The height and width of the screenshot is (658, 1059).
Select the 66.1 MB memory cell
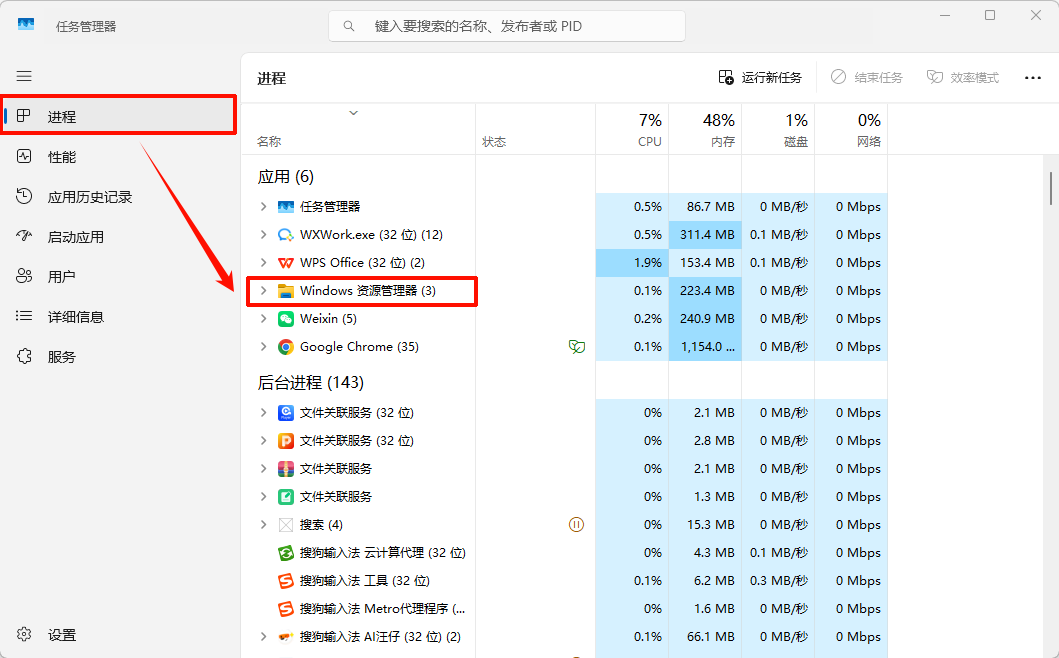(x=705, y=637)
